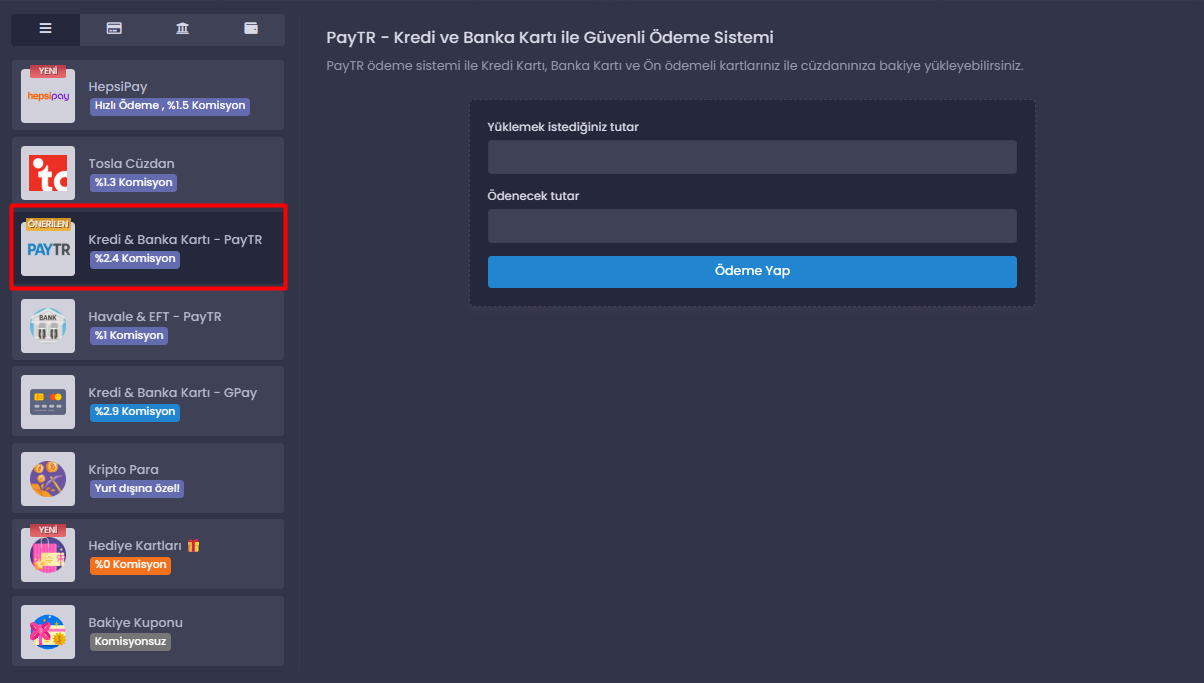
Task: Click the Hediye Kartları gift bag icon
Action: pos(48,555)
